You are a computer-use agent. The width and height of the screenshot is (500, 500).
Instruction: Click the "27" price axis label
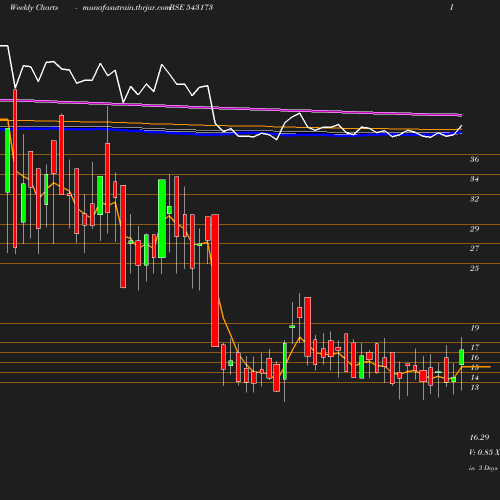[474, 248]
